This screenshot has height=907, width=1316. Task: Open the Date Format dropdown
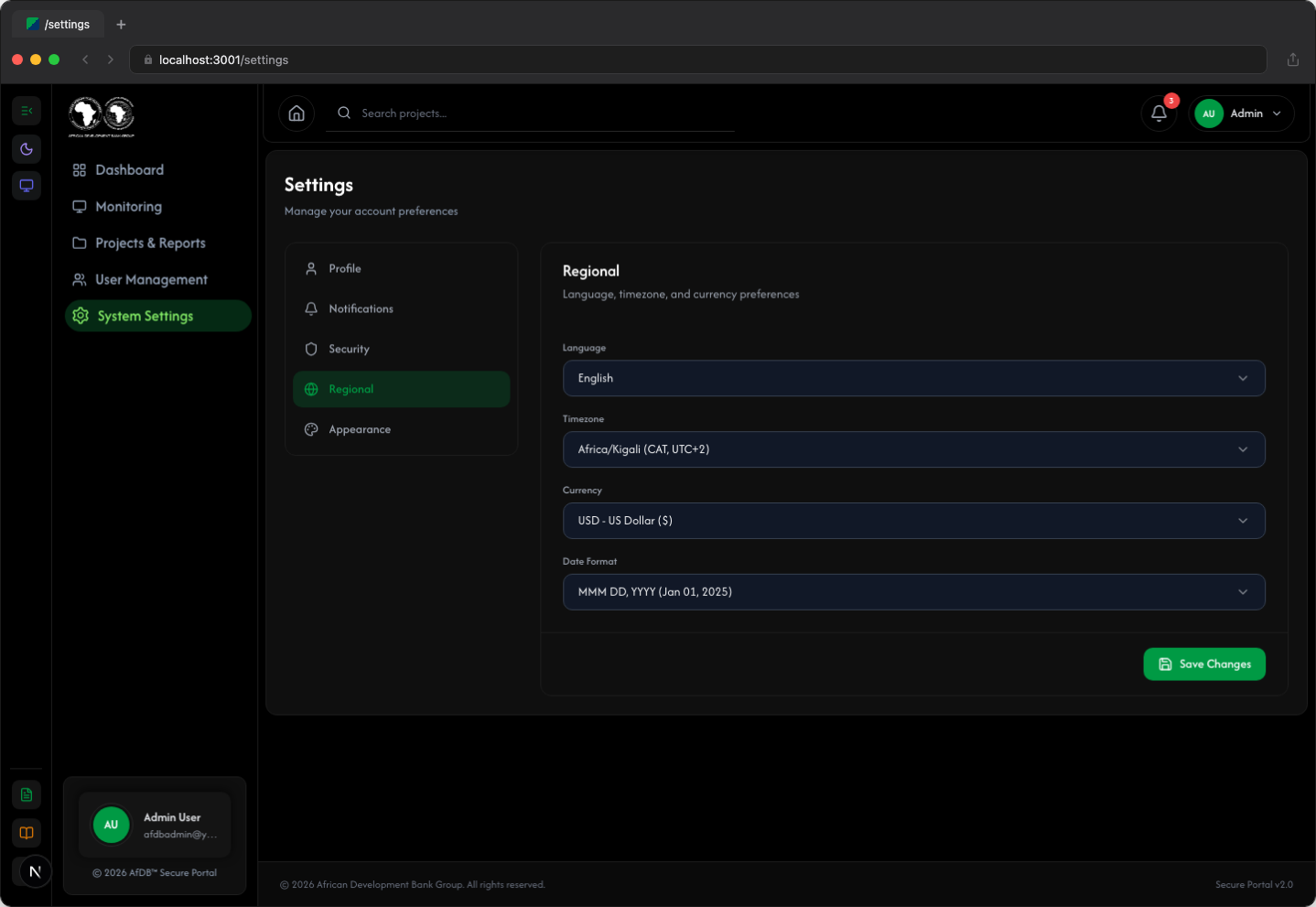pos(913,592)
